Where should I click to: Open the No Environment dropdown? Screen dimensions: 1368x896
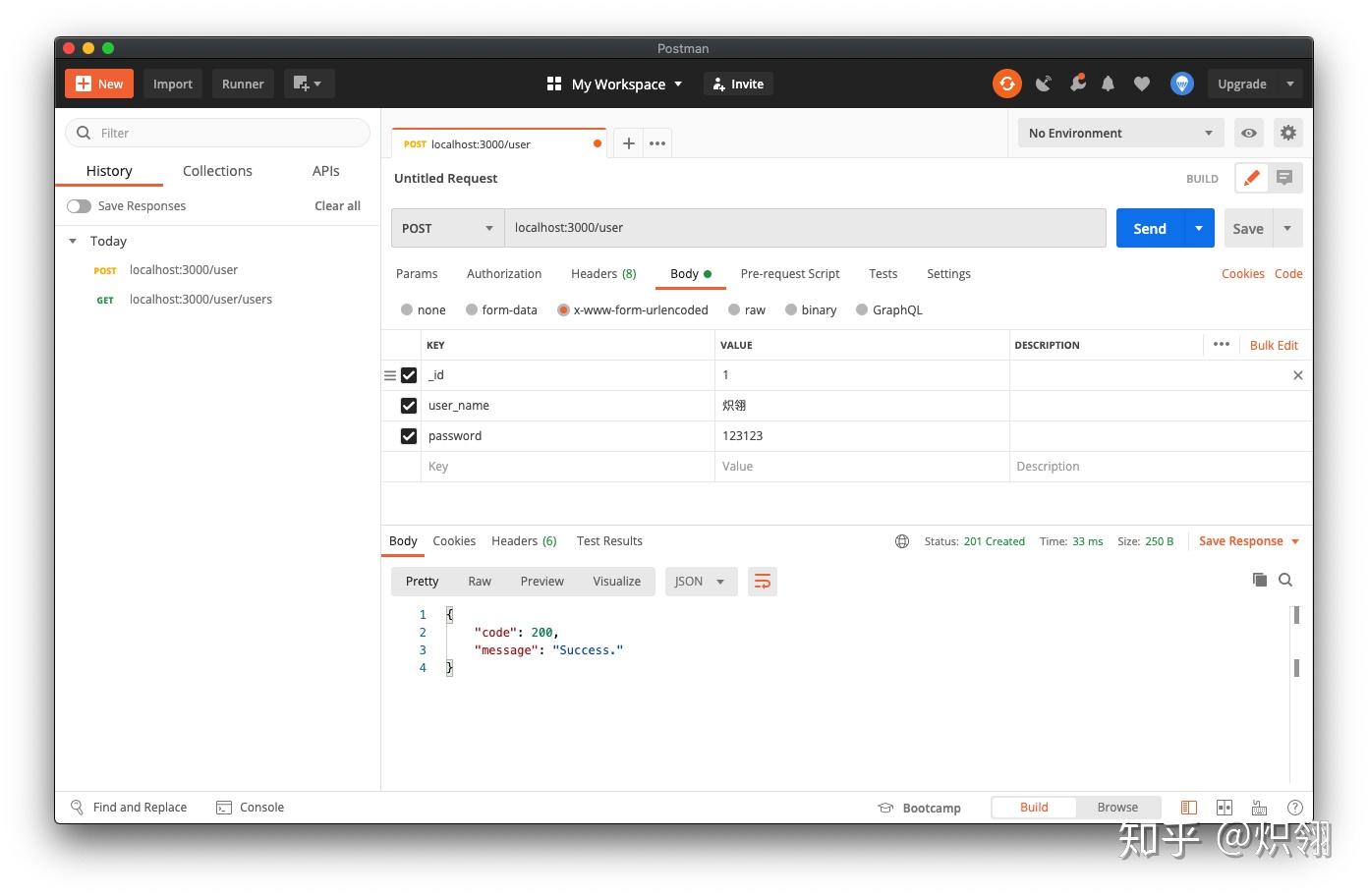tap(1120, 133)
